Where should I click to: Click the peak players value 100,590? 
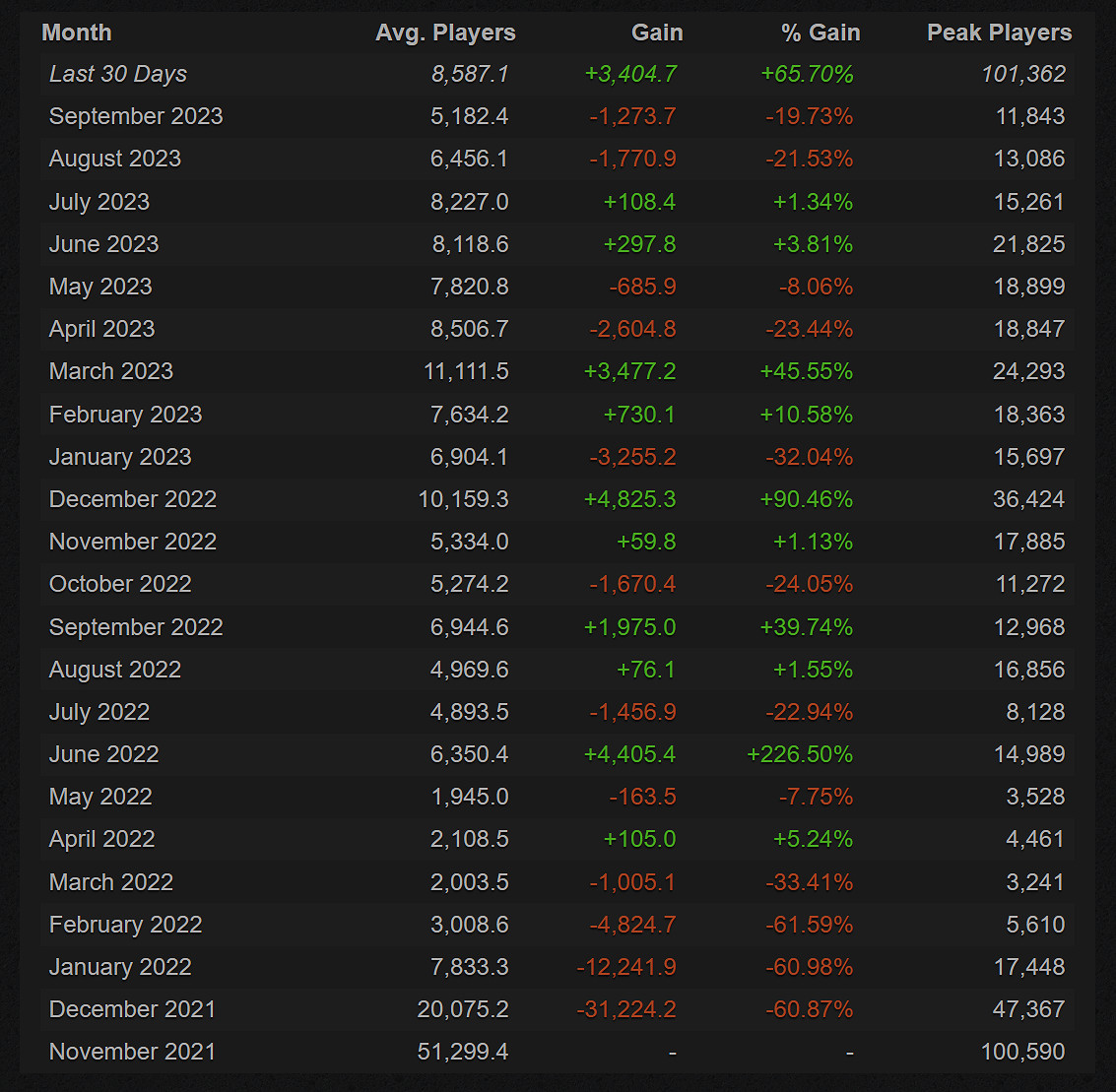coord(1022,1052)
